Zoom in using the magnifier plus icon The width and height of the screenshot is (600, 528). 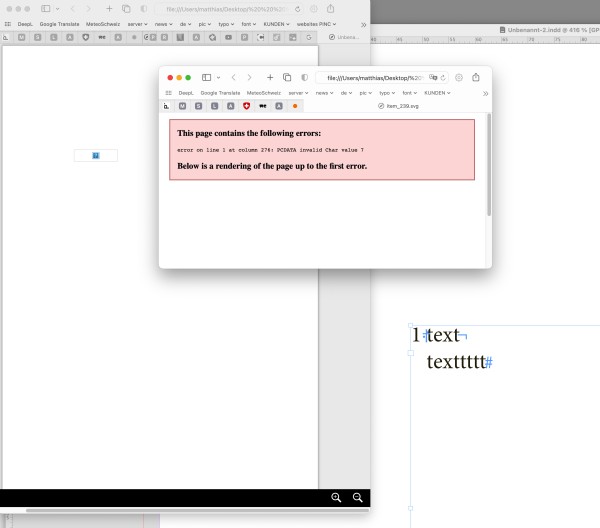(336, 497)
